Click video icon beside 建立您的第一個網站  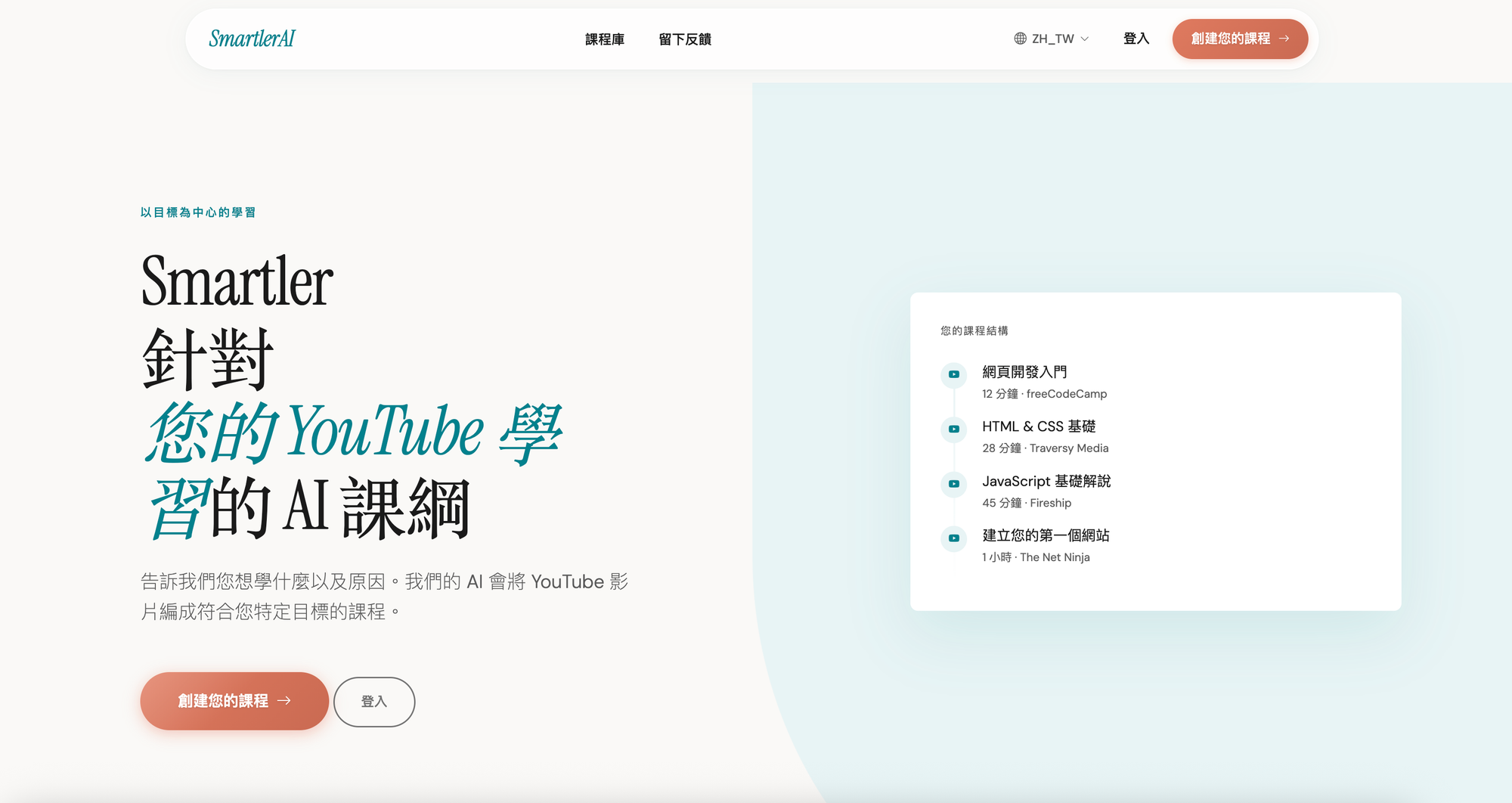(954, 538)
